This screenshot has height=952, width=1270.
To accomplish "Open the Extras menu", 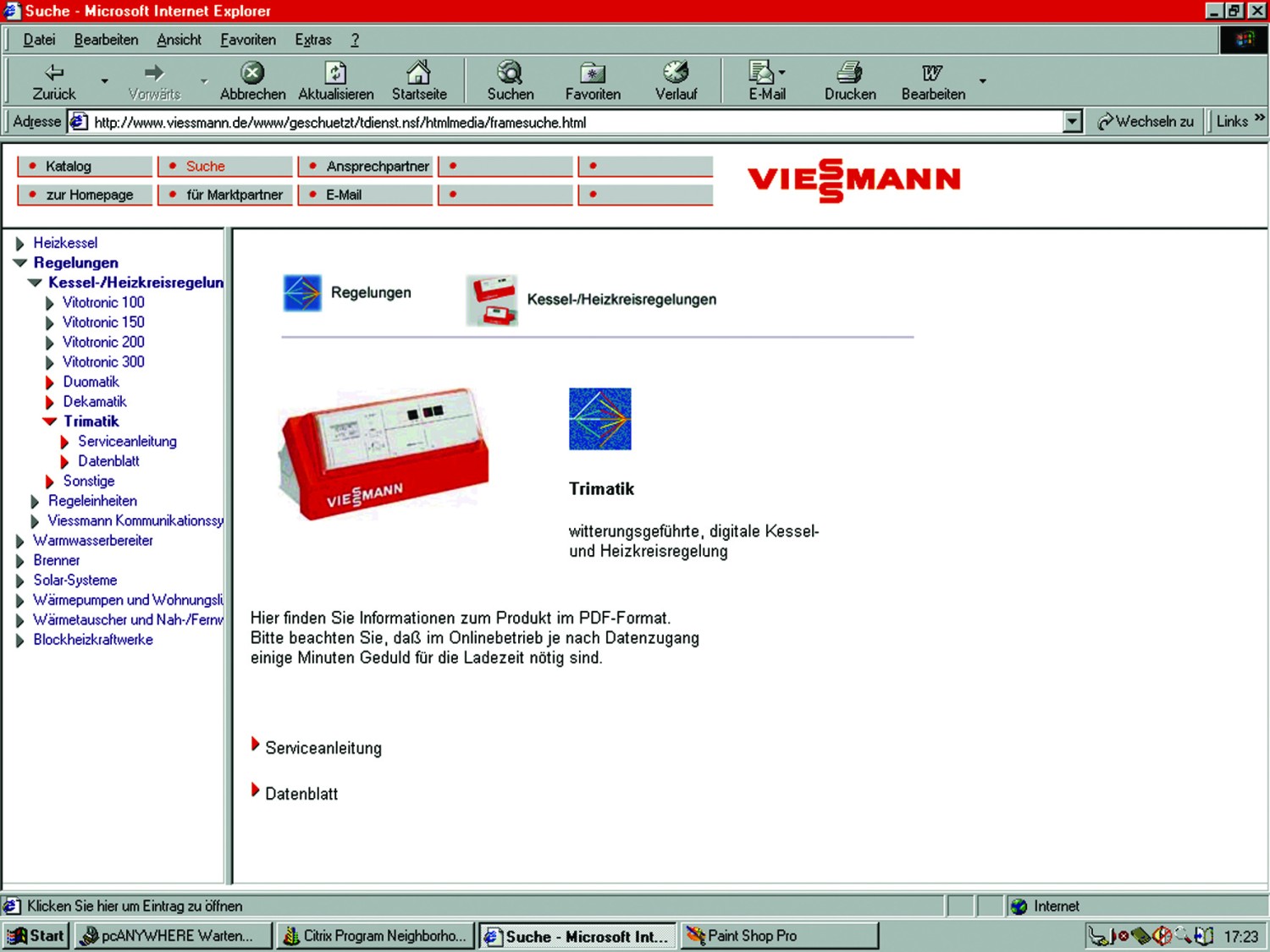I will (x=313, y=40).
